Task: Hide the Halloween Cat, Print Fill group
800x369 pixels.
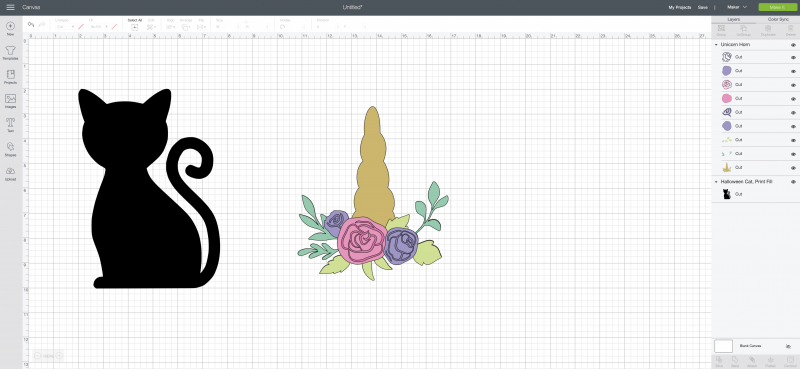Action: pyautogui.click(x=793, y=182)
